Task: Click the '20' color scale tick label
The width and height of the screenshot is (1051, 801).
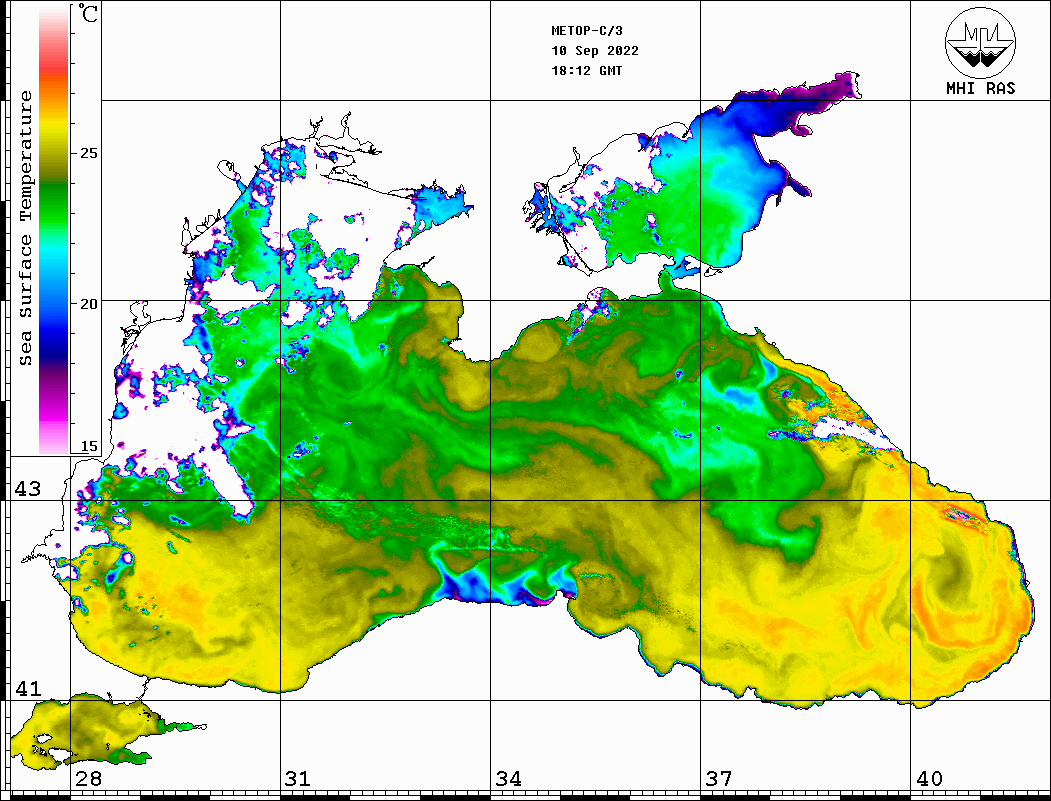Action: point(88,304)
